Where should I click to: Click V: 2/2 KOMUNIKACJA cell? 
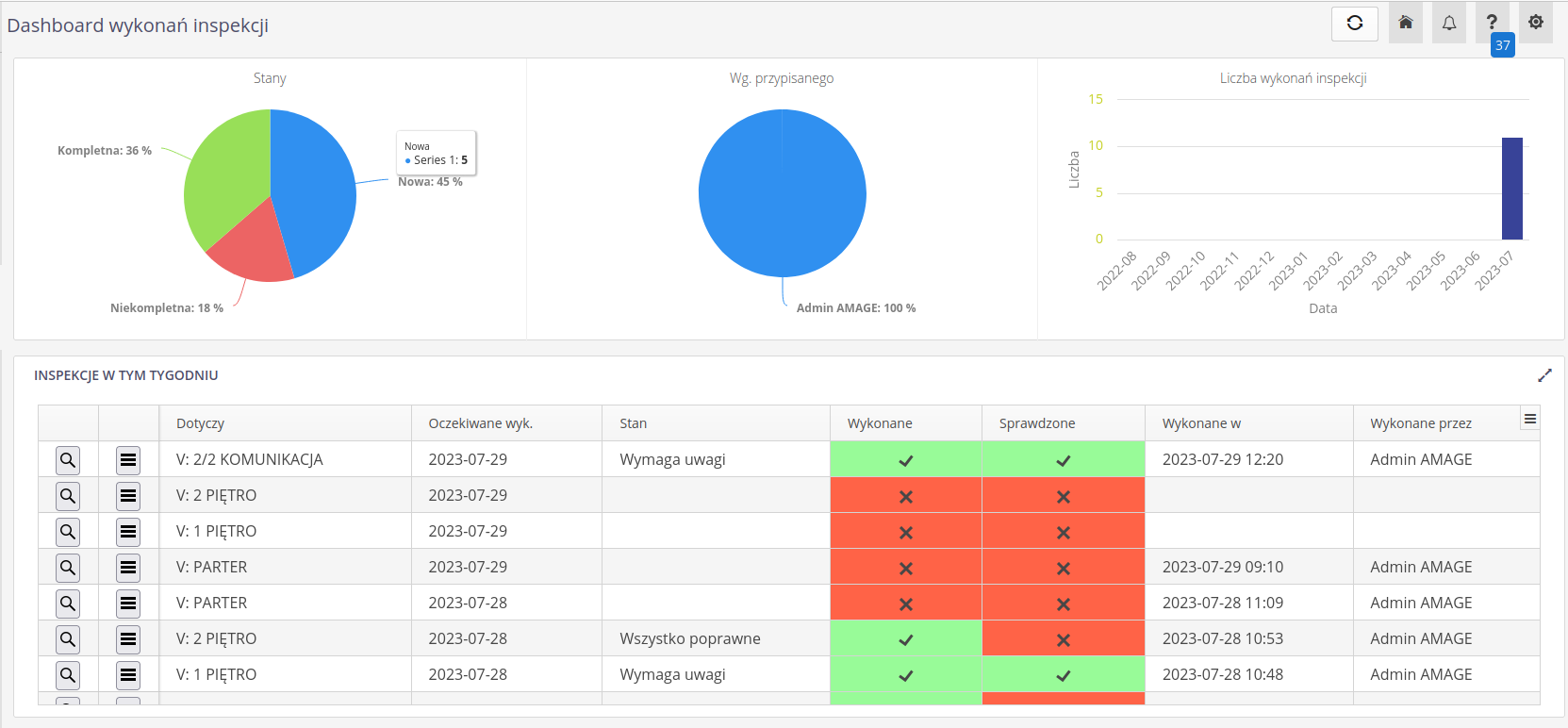pyautogui.click(x=285, y=459)
